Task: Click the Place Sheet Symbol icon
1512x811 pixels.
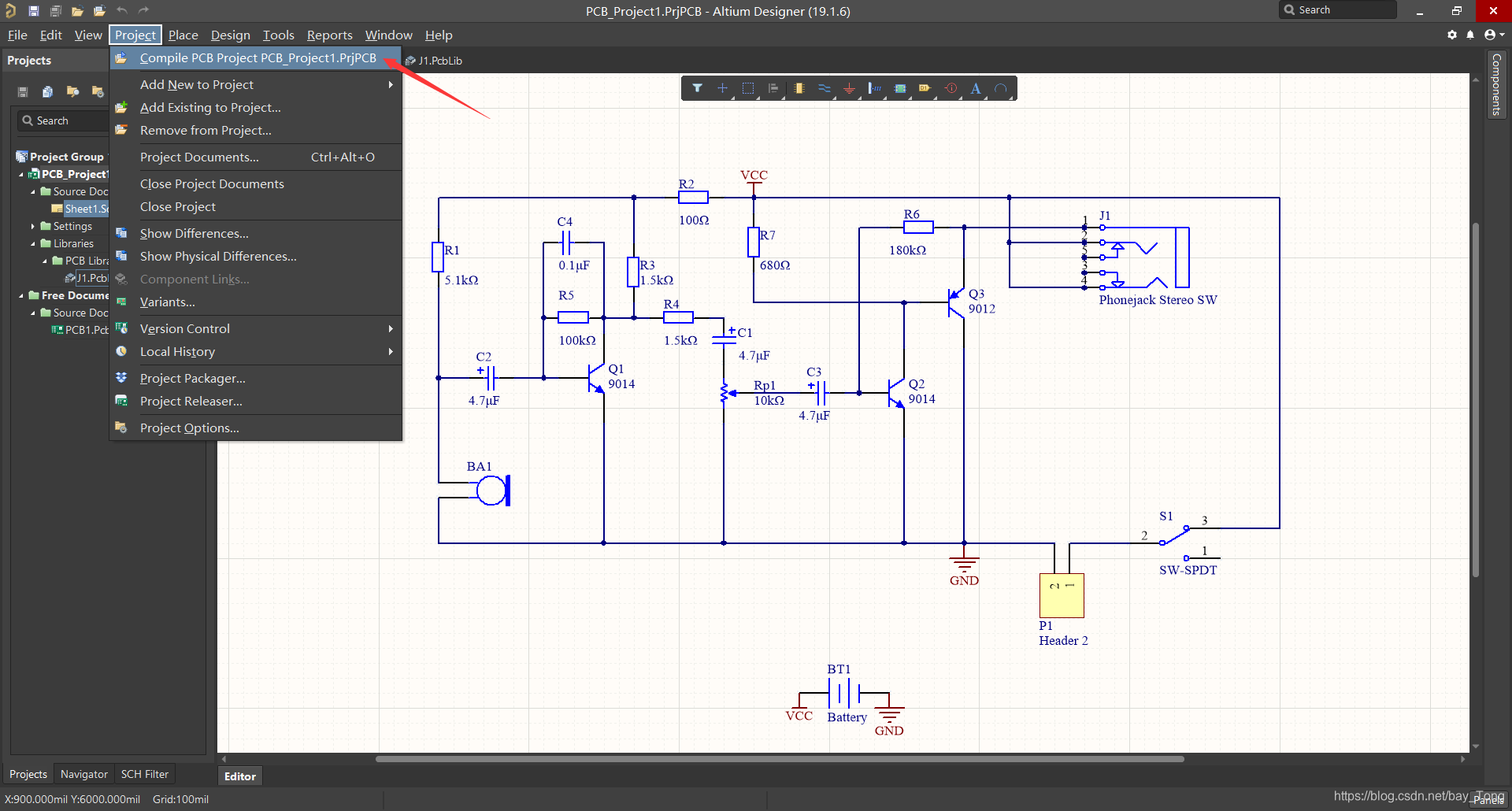Action: tap(900, 88)
